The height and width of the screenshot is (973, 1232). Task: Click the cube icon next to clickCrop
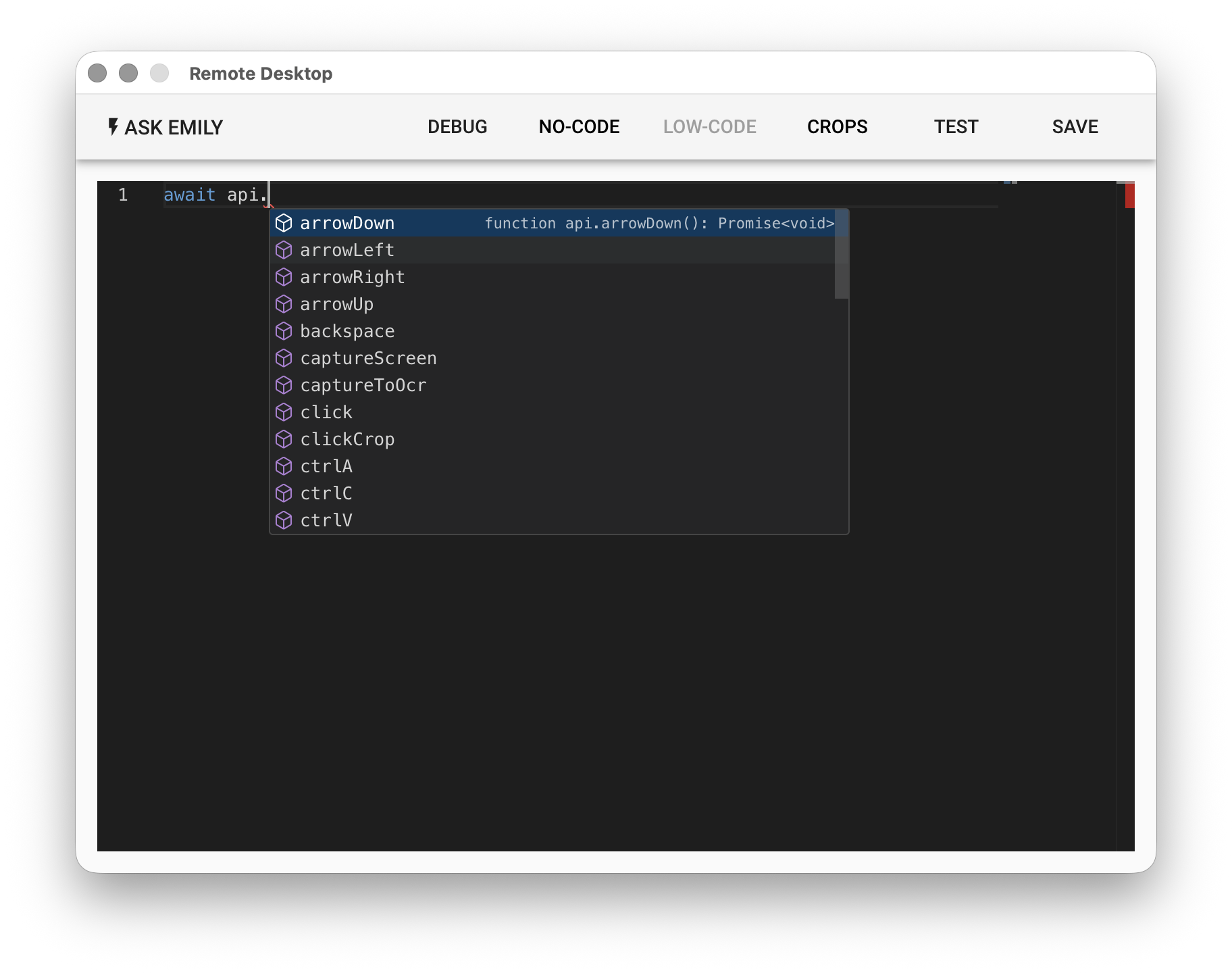click(x=284, y=439)
